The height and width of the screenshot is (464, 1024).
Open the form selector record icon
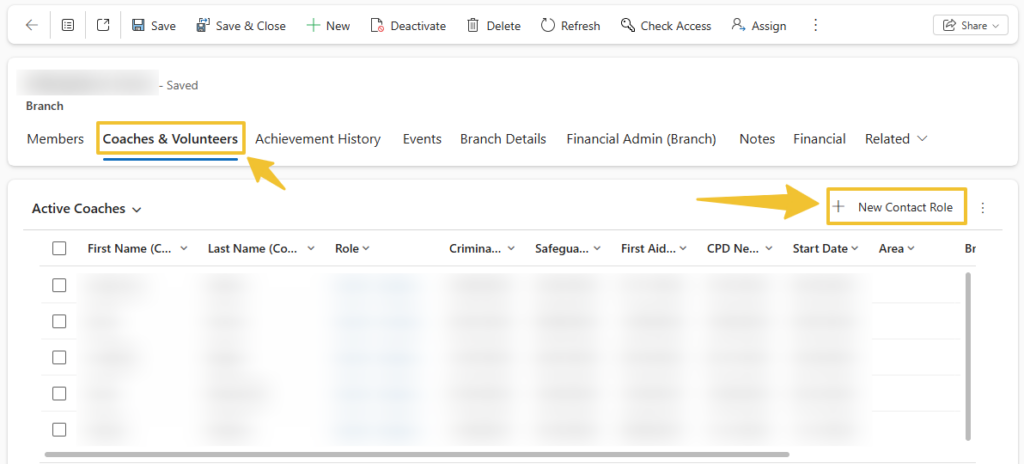tap(68, 26)
